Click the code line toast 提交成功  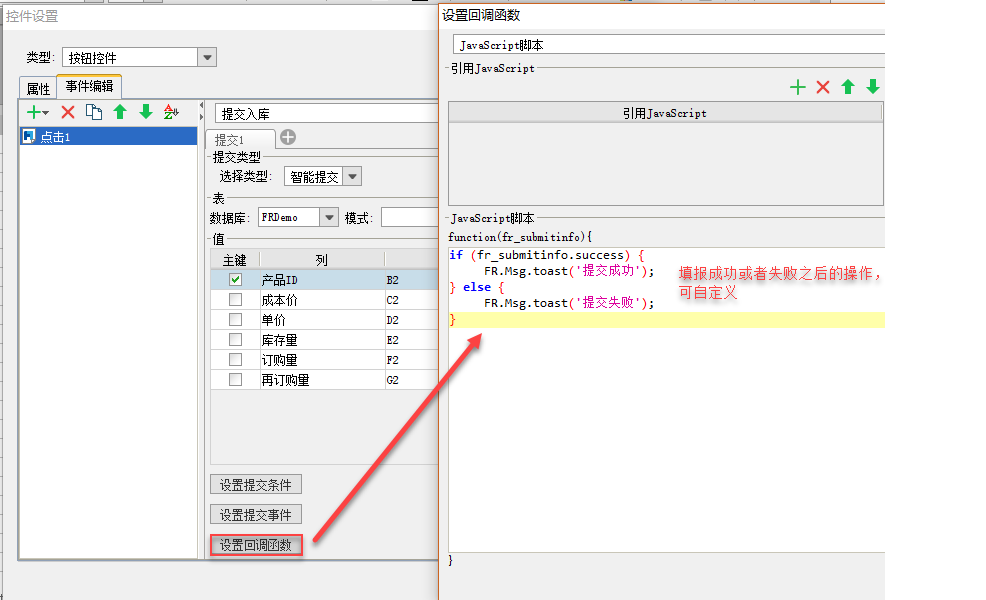pos(568,271)
